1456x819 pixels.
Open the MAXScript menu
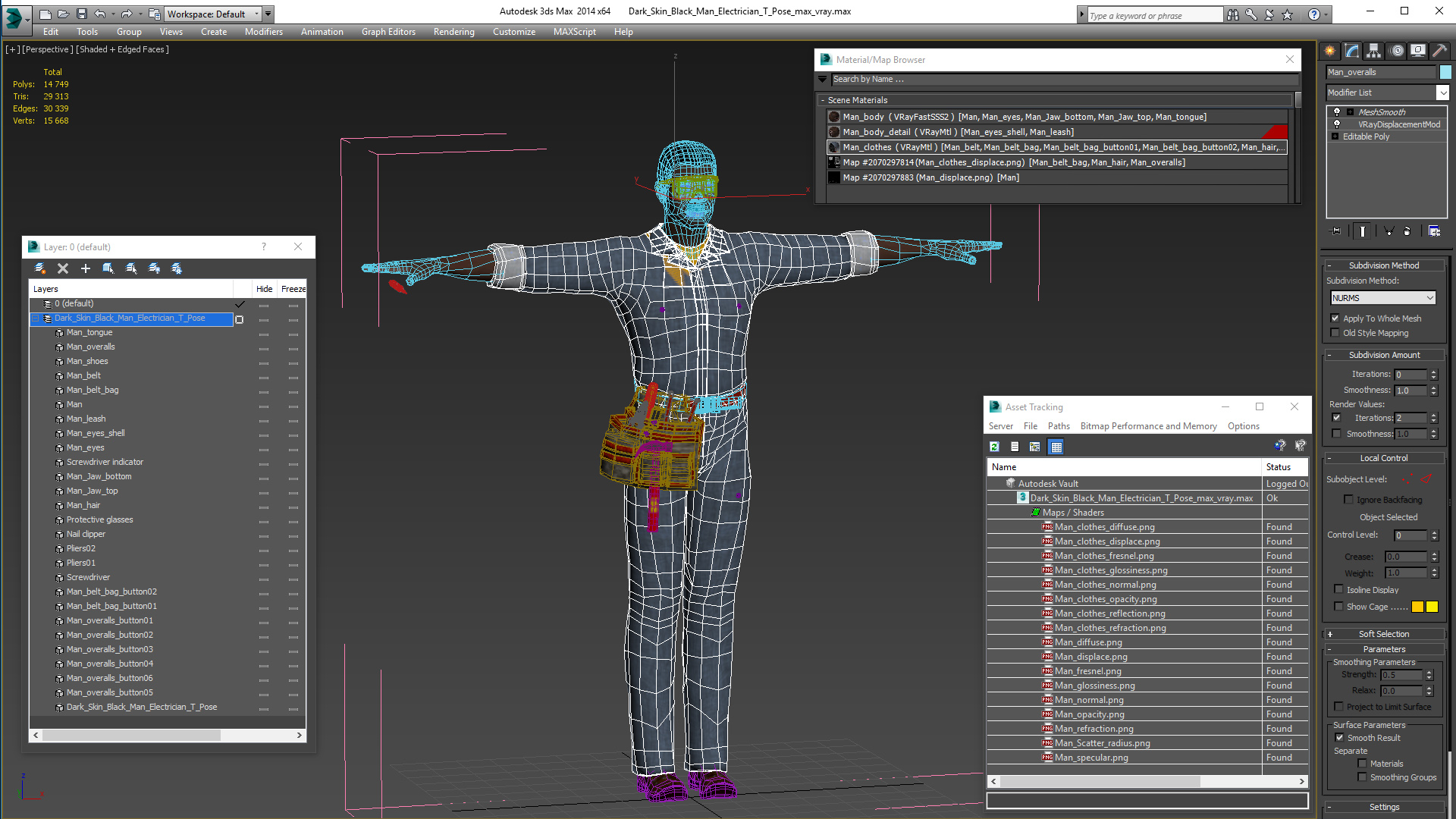pos(574,32)
